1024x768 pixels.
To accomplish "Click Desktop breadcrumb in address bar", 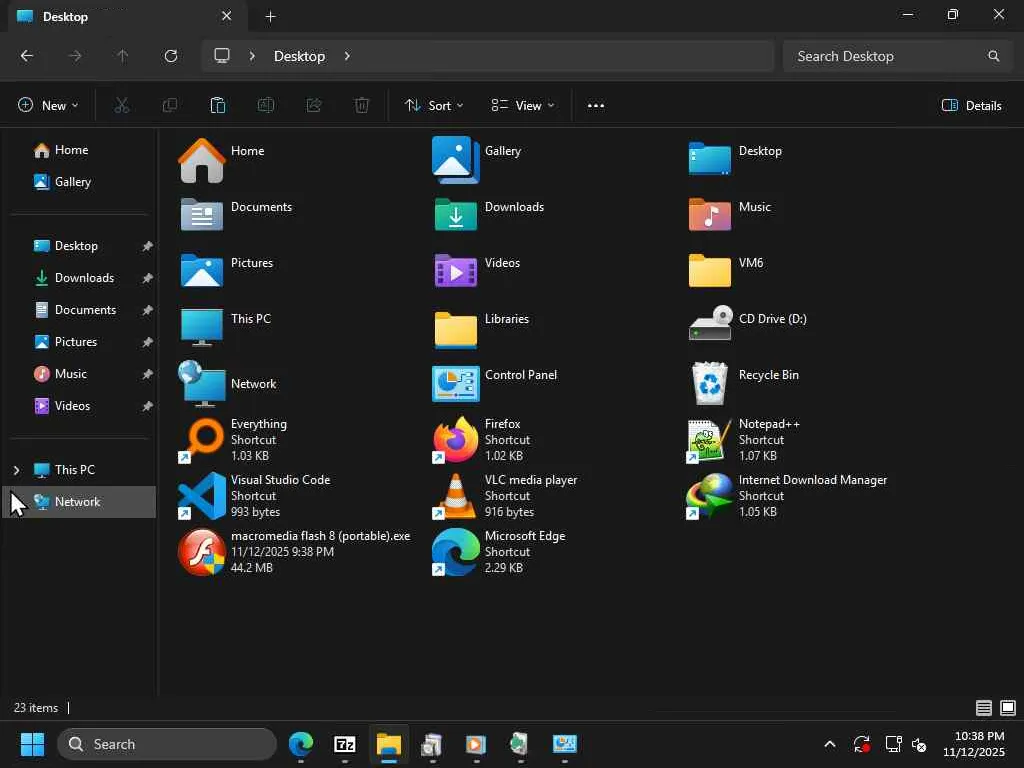I will point(299,56).
